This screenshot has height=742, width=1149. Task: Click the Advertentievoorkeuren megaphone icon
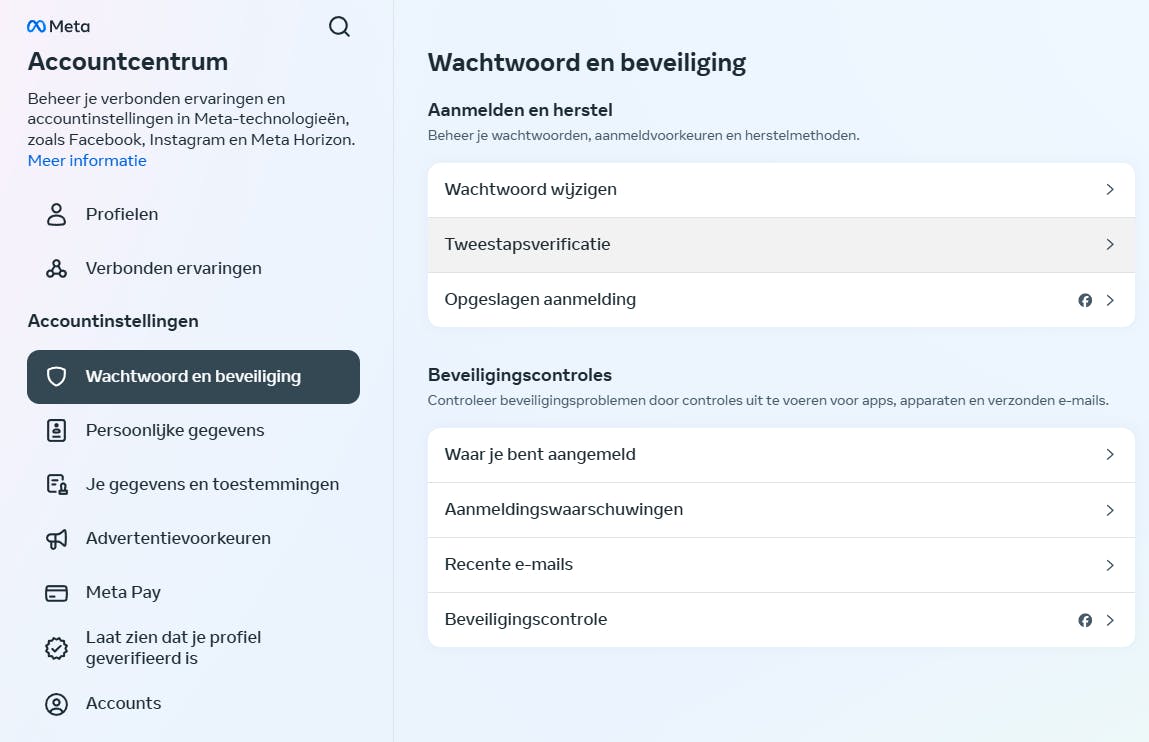[x=57, y=538]
